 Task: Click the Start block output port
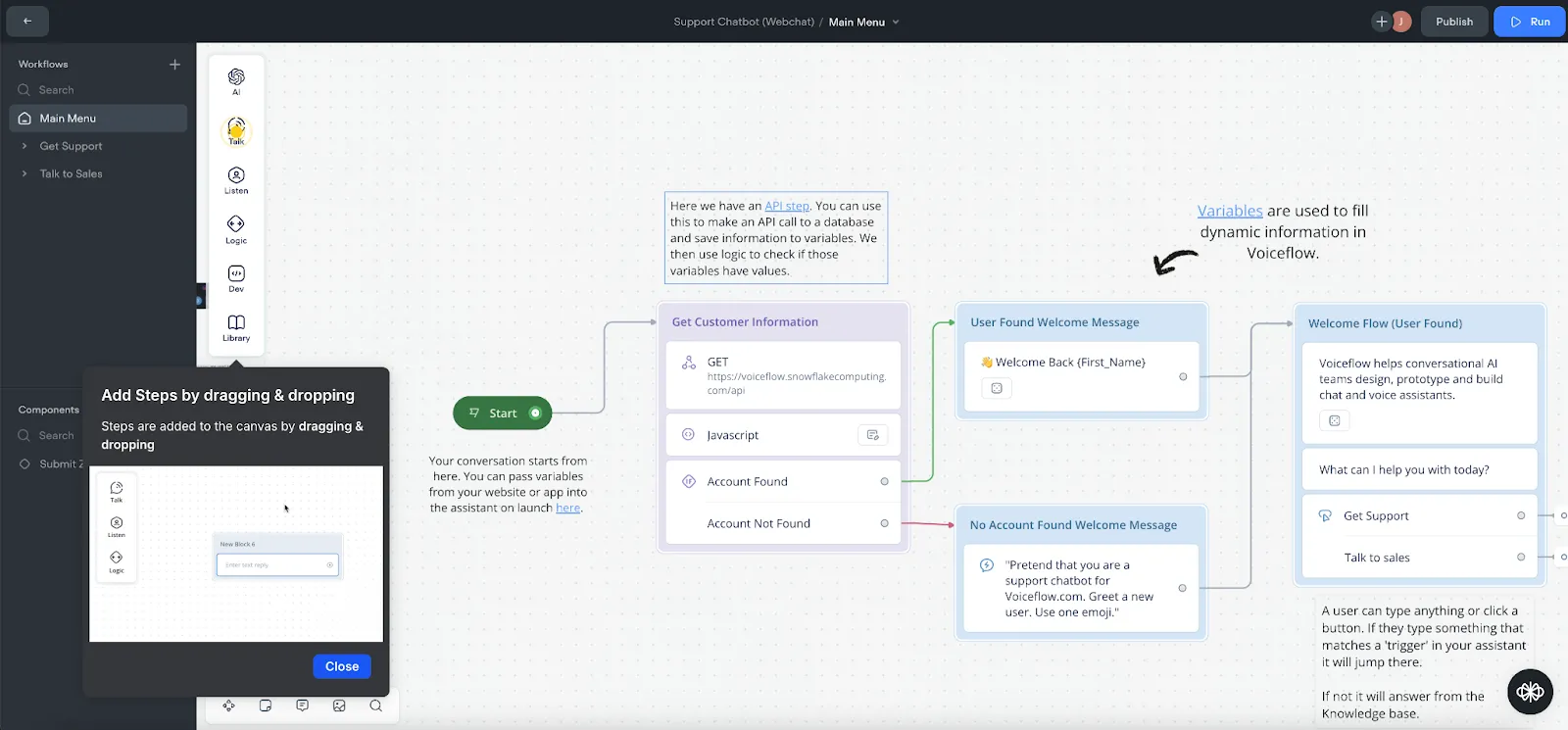point(535,413)
